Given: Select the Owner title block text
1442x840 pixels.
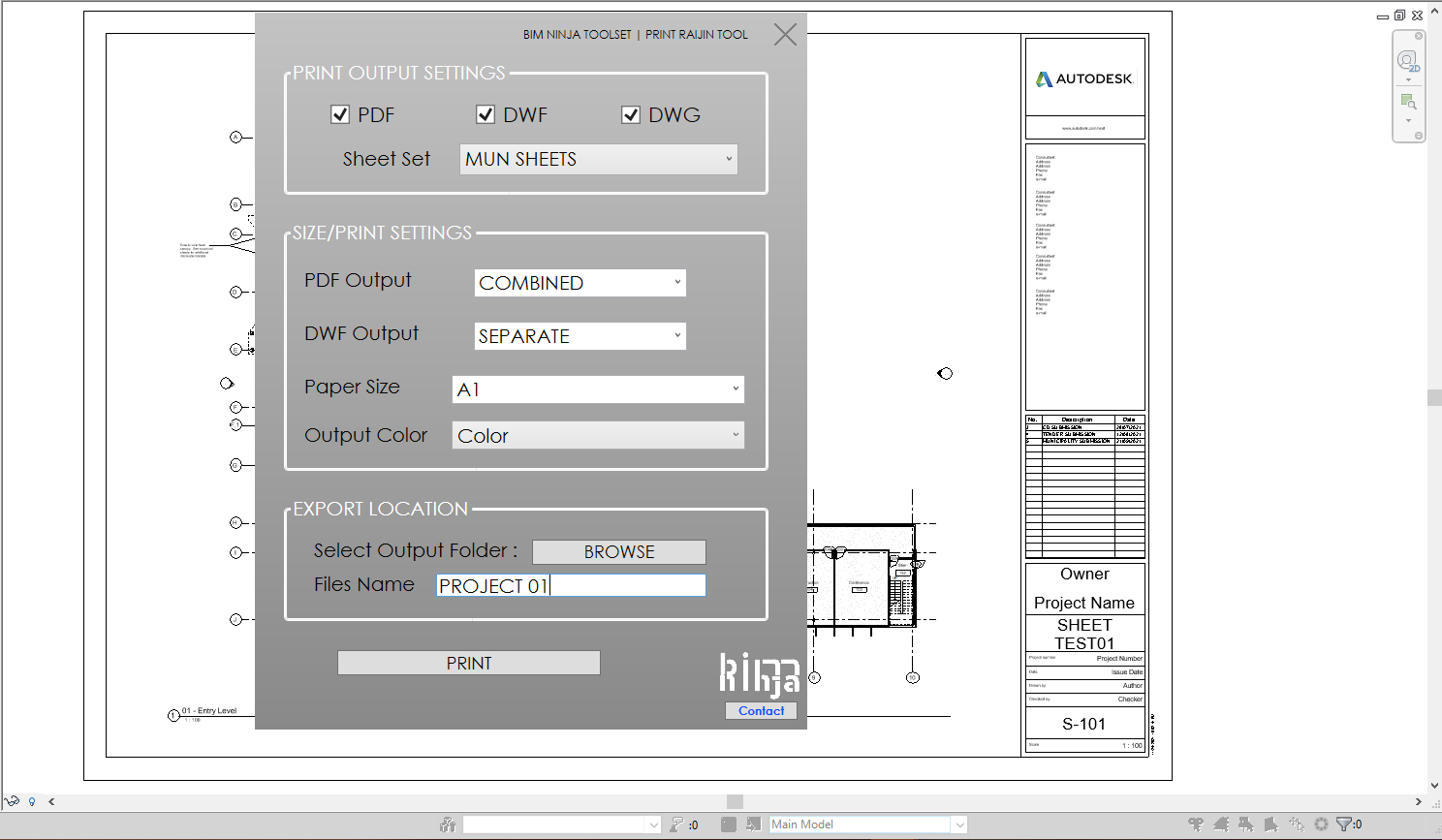Looking at the screenshot, I should (x=1084, y=574).
